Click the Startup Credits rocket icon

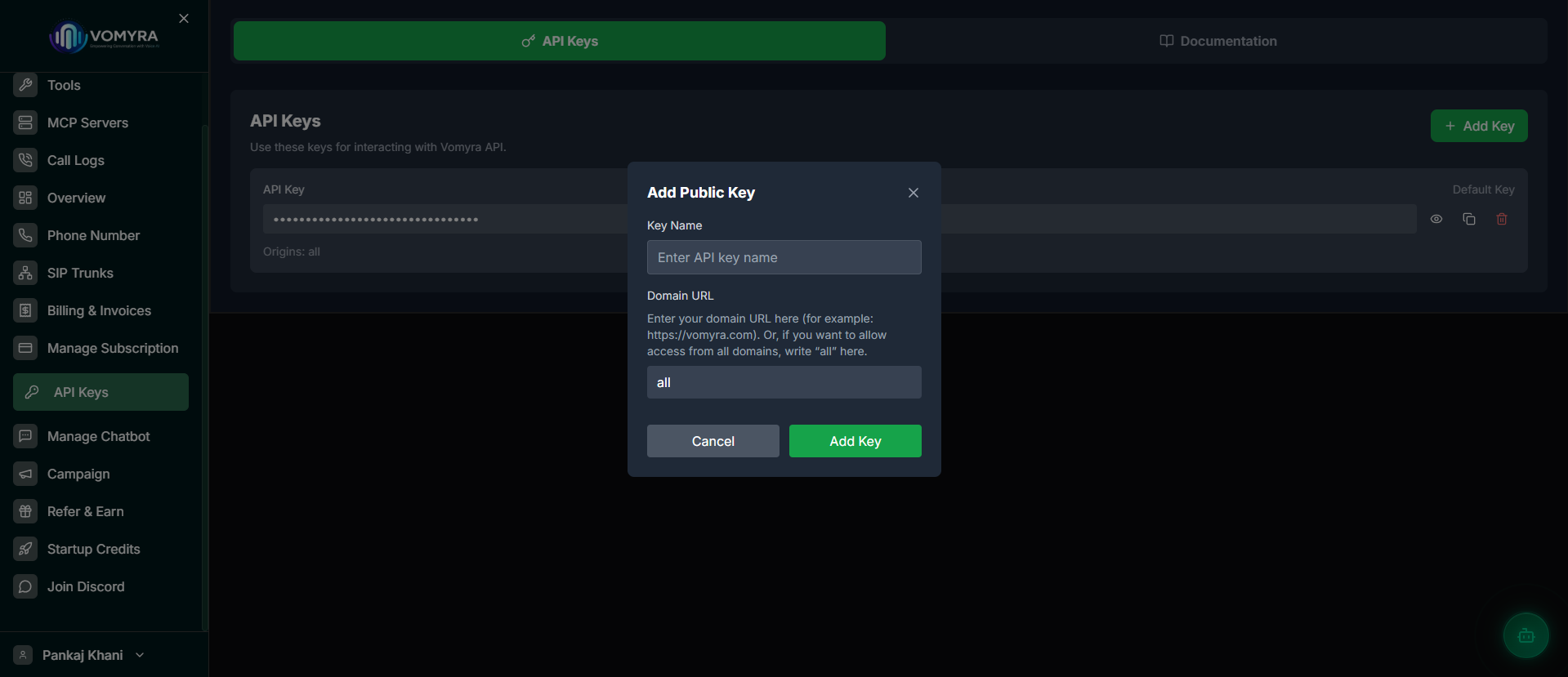[25, 549]
